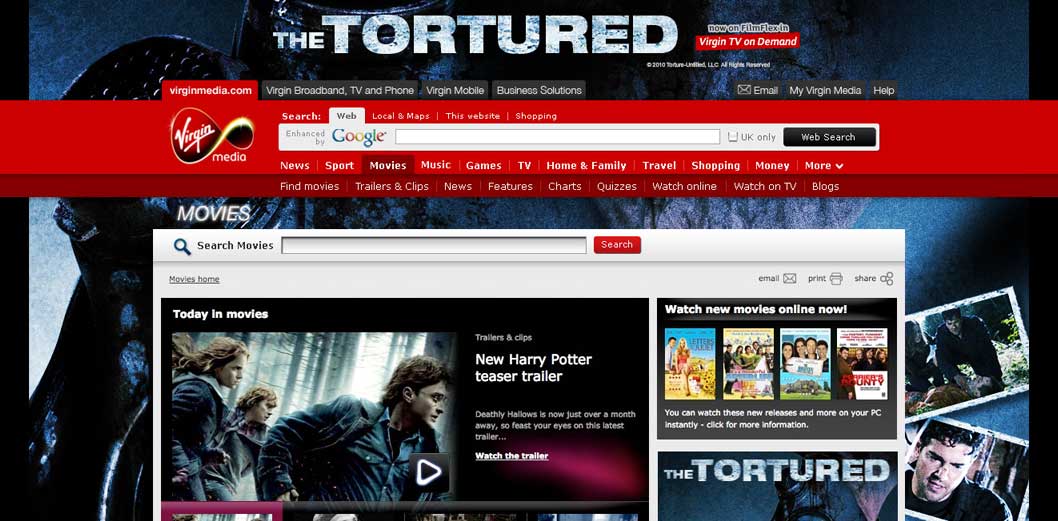Click 'Watch new movies online now!' heading
This screenshot has height=521, width=1058.
[756, 309]
